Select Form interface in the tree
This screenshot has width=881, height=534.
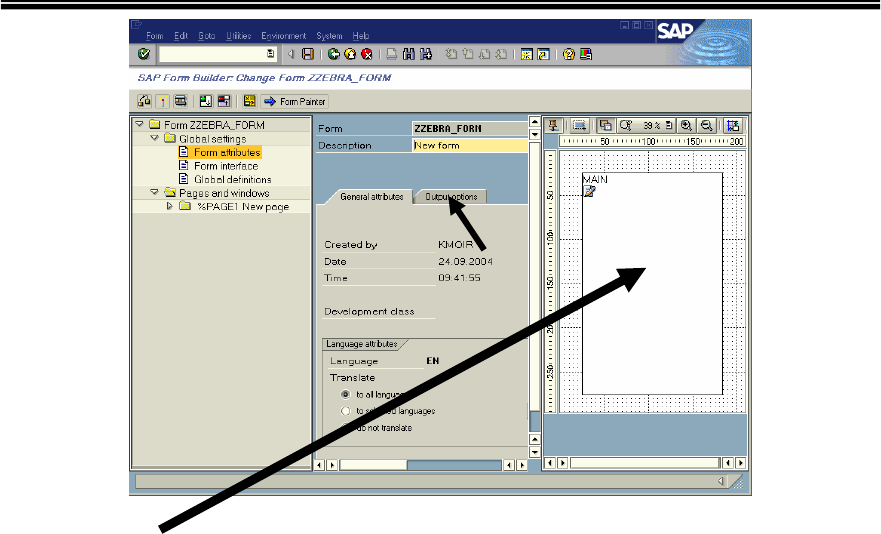[x=226, y=166]
